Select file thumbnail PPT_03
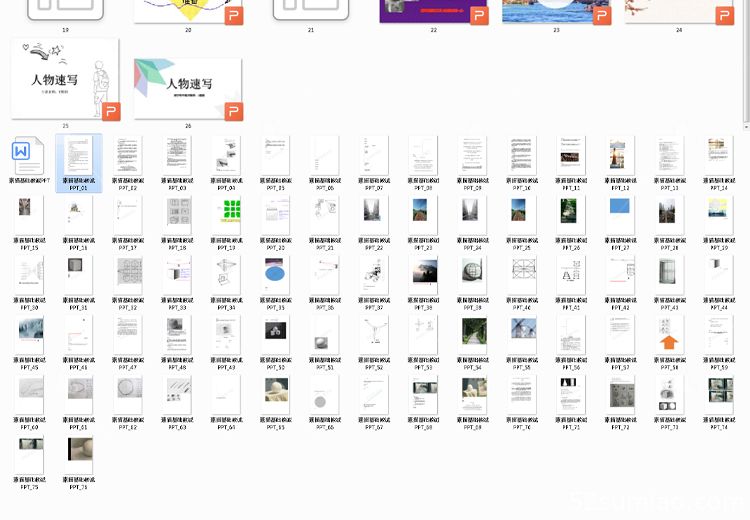Viewport: 750px width, 520px height. point(177,155)
